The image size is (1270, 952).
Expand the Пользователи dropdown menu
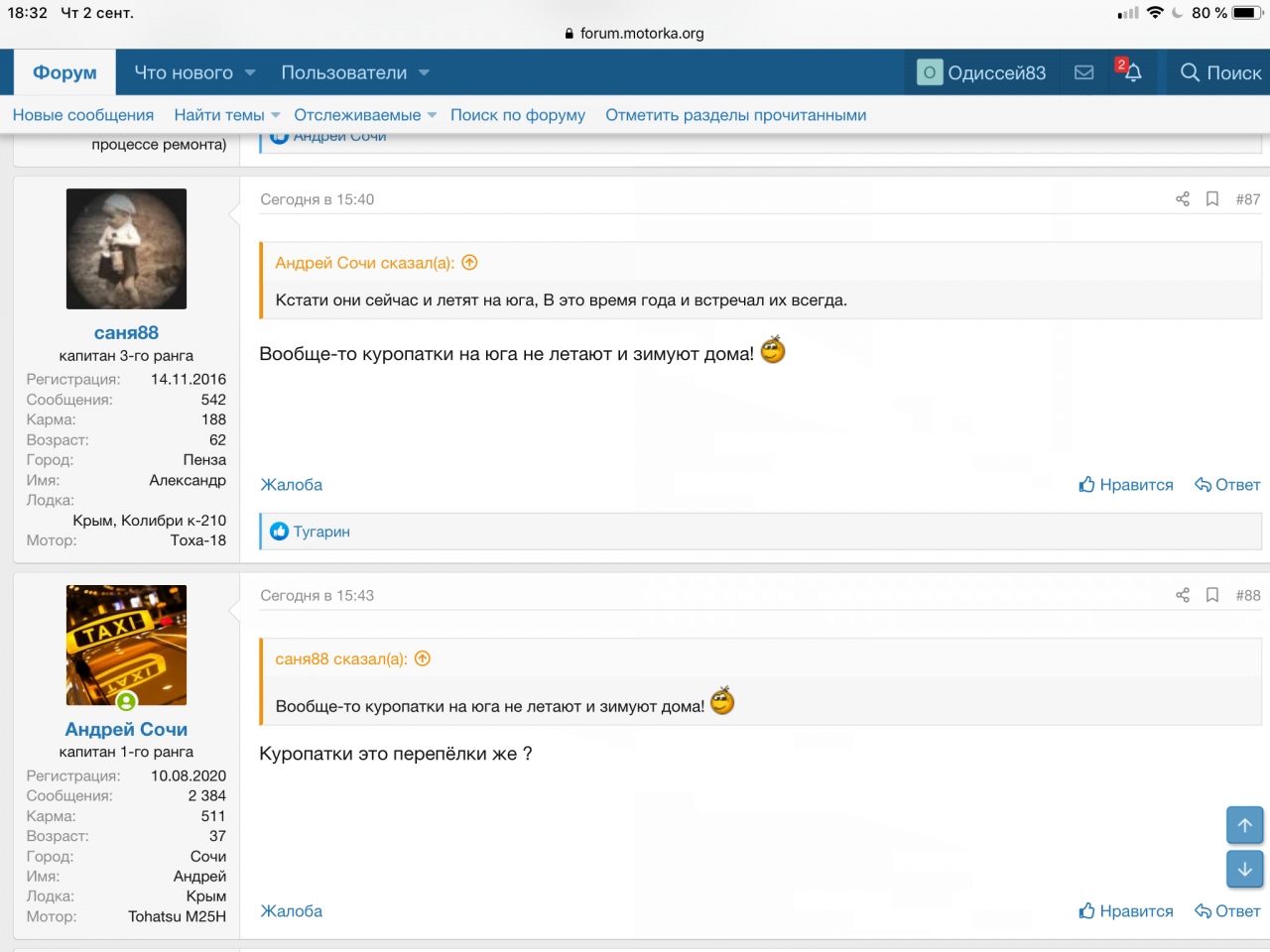tap(424, 72)
